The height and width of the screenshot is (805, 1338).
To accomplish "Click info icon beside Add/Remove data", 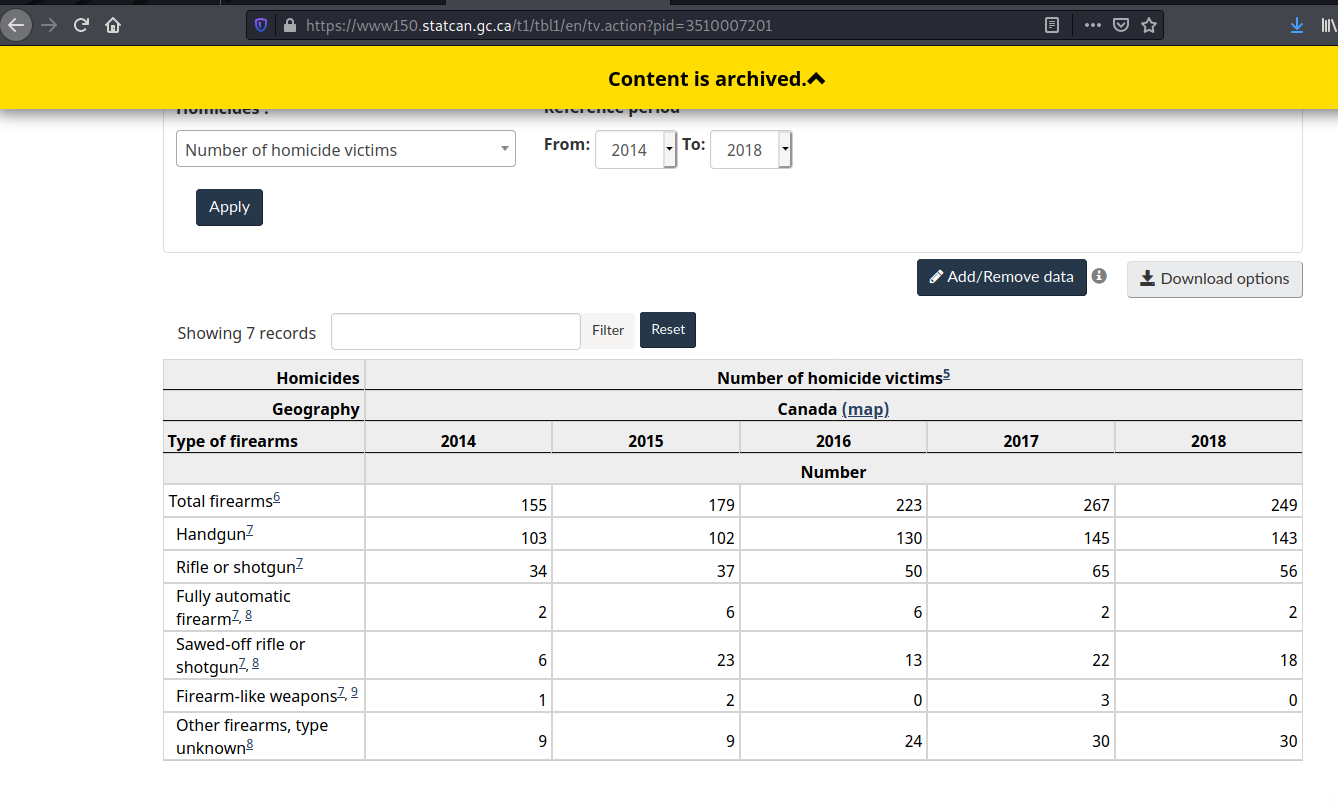I will pyautogui.click(x=1099, y=276).
